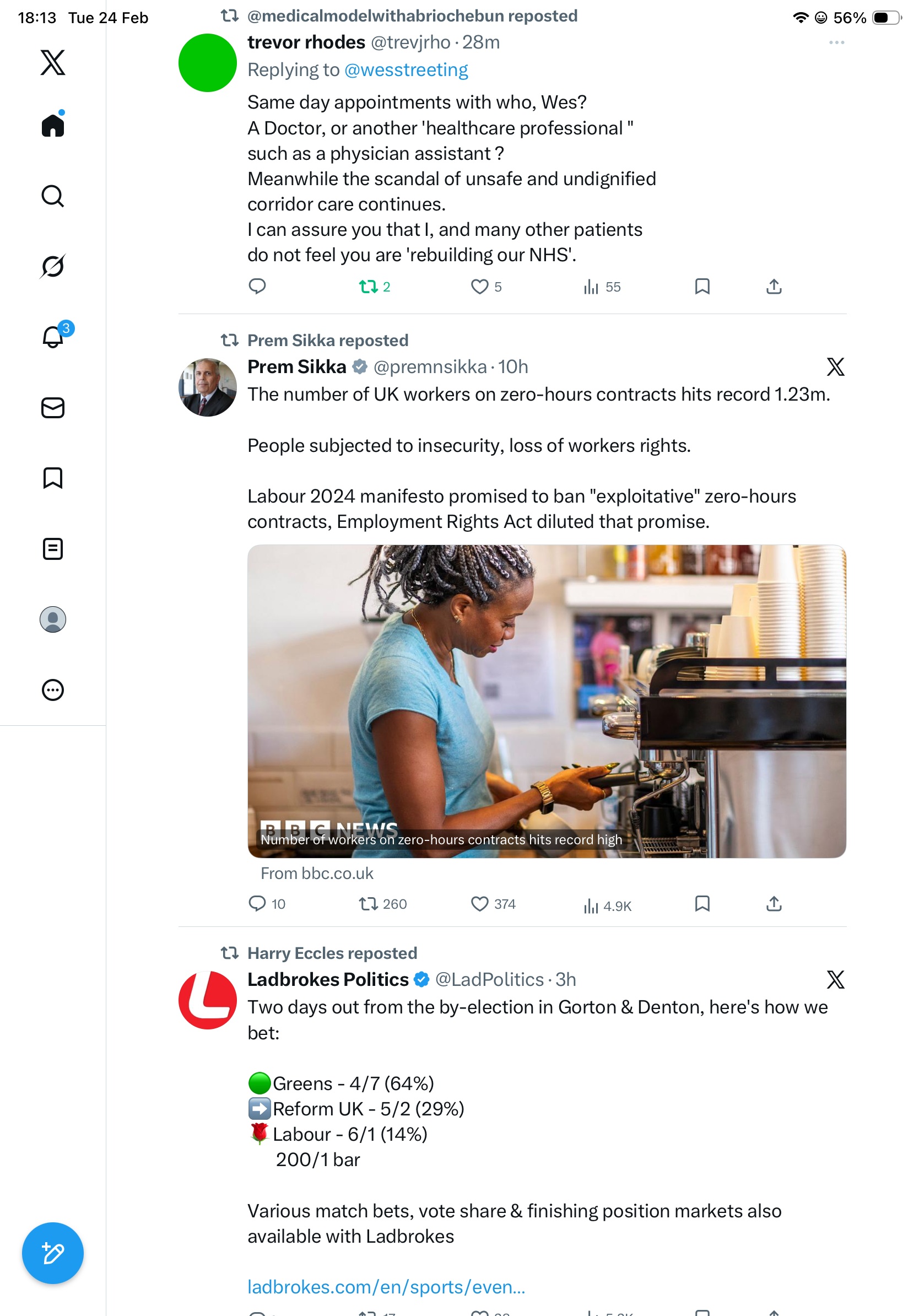919x1316 pixels.
Task: Open more options on trevor rhodes' post
Action: tap(836, 42)
